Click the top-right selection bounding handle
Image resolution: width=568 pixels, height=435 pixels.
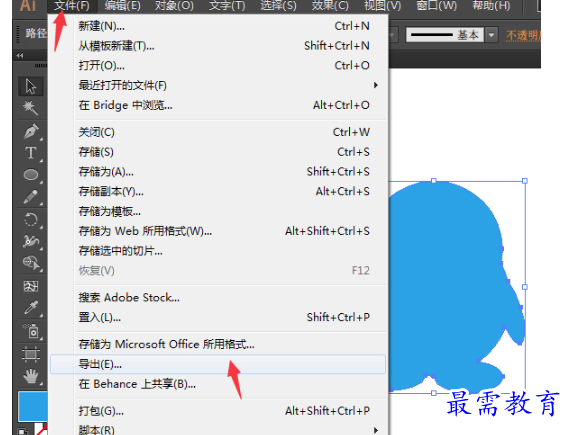tap(525, 181)
